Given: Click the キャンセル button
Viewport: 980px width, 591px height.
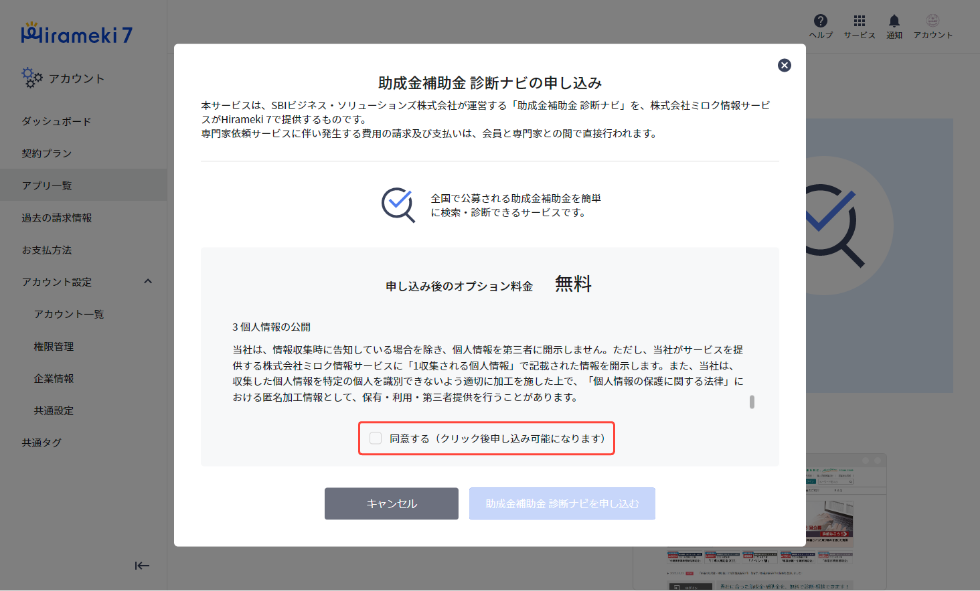Looking at the screenshot, I should point(391,504).
